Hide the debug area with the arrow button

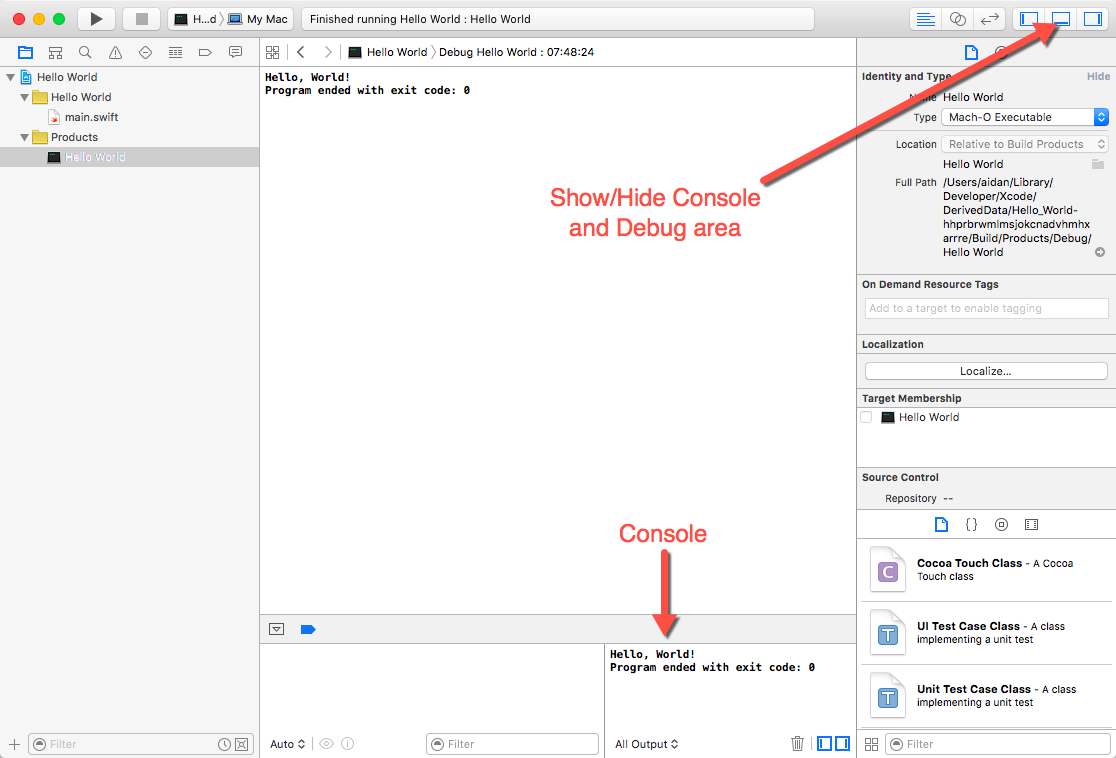coord(277,629)
